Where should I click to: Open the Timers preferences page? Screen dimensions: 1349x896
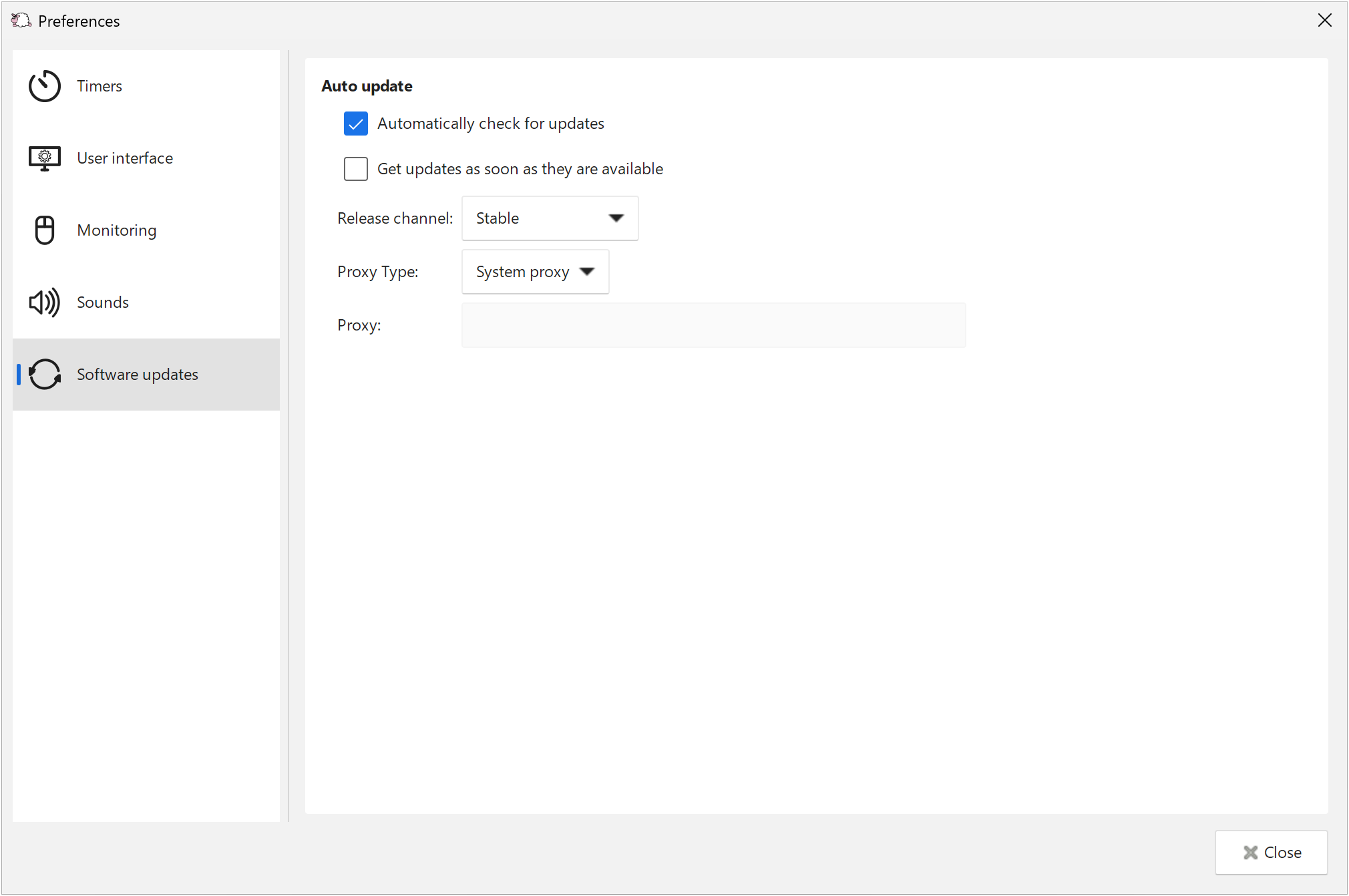click(x=146, y=86)
